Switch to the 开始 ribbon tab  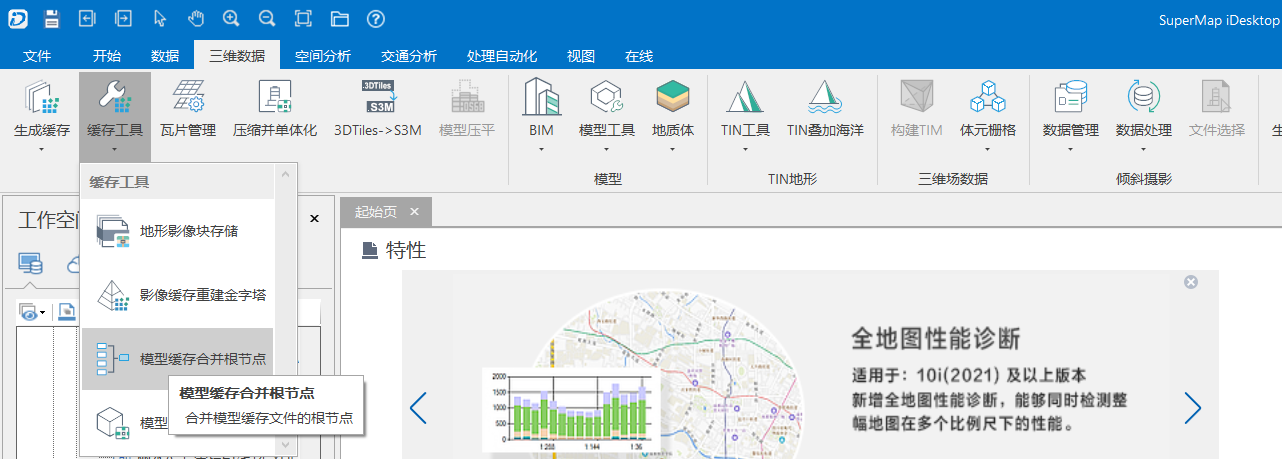pos(107,56)
